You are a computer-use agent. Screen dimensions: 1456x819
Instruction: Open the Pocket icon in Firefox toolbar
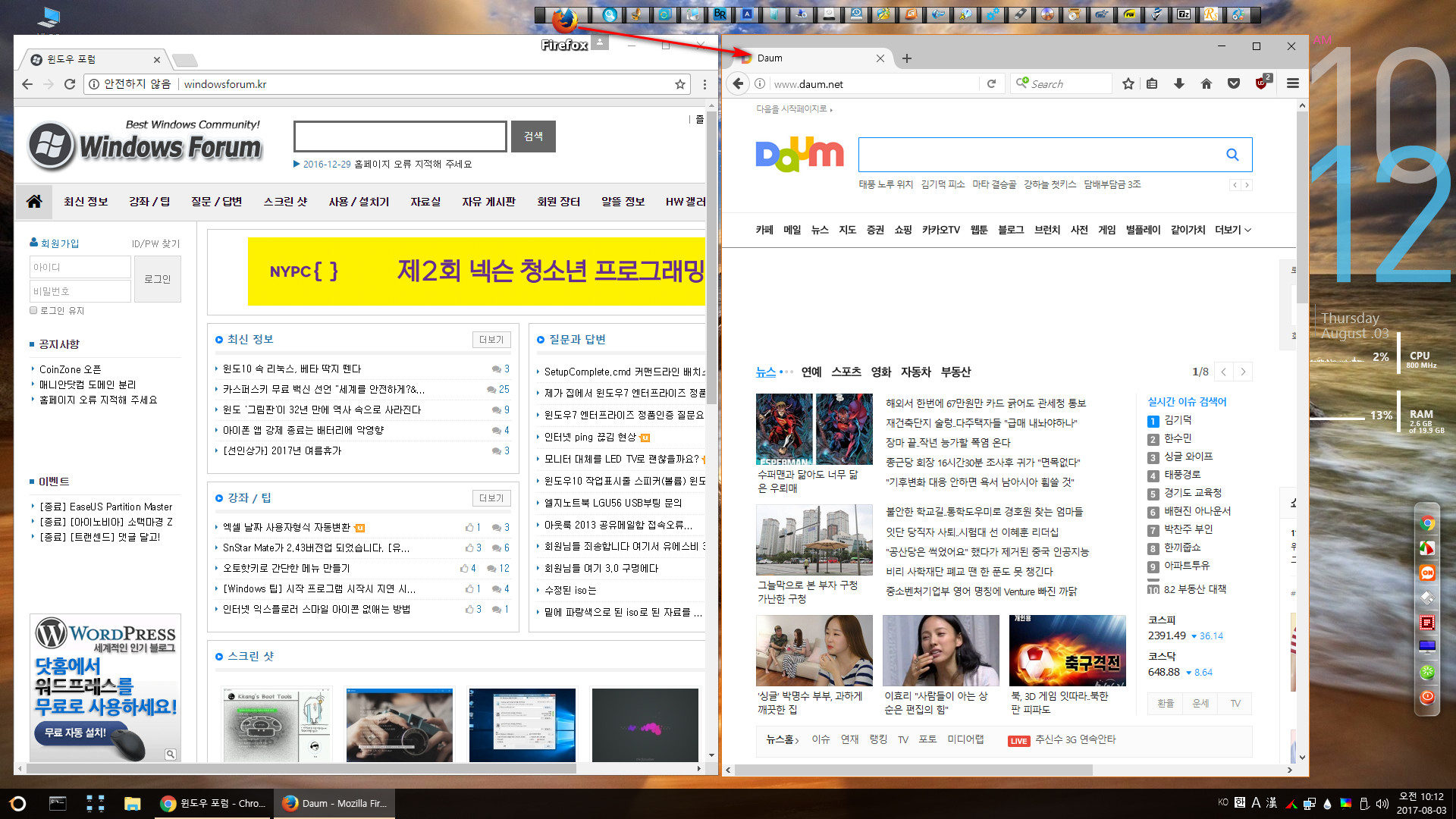pyautogui.click(x=1234, y=84)
